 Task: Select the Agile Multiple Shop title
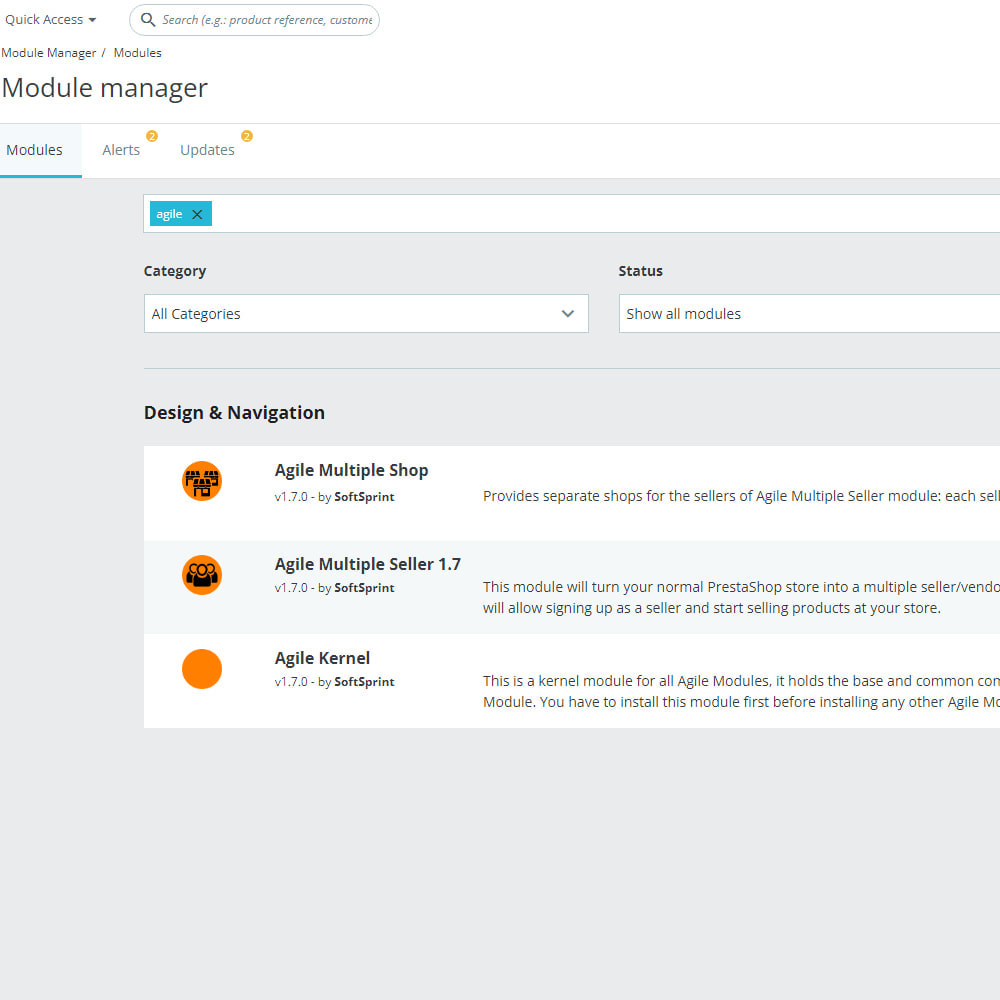[x=351, y=470]
